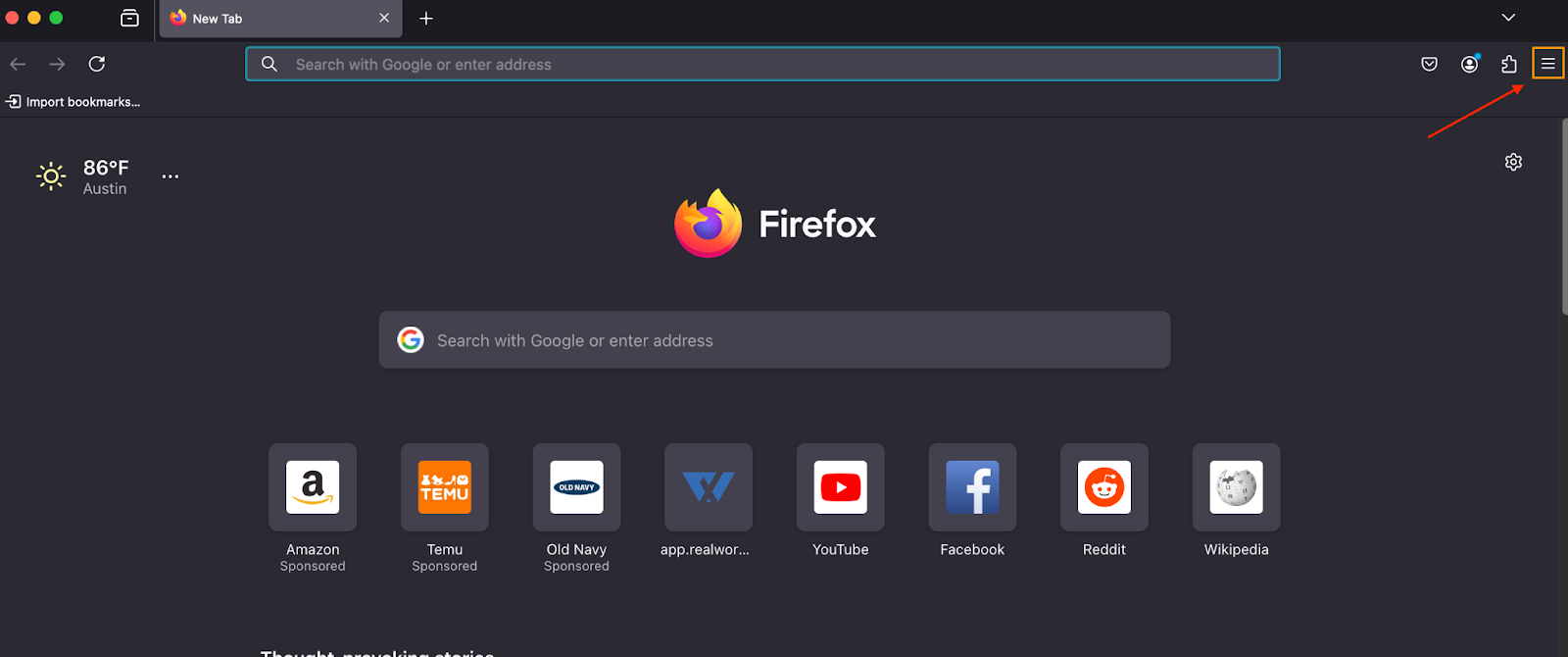Image resolution: width=1568 pixels, height=657 pixels.
Task: Click the Firefox account profile icon
Action: pos(1469,64)
